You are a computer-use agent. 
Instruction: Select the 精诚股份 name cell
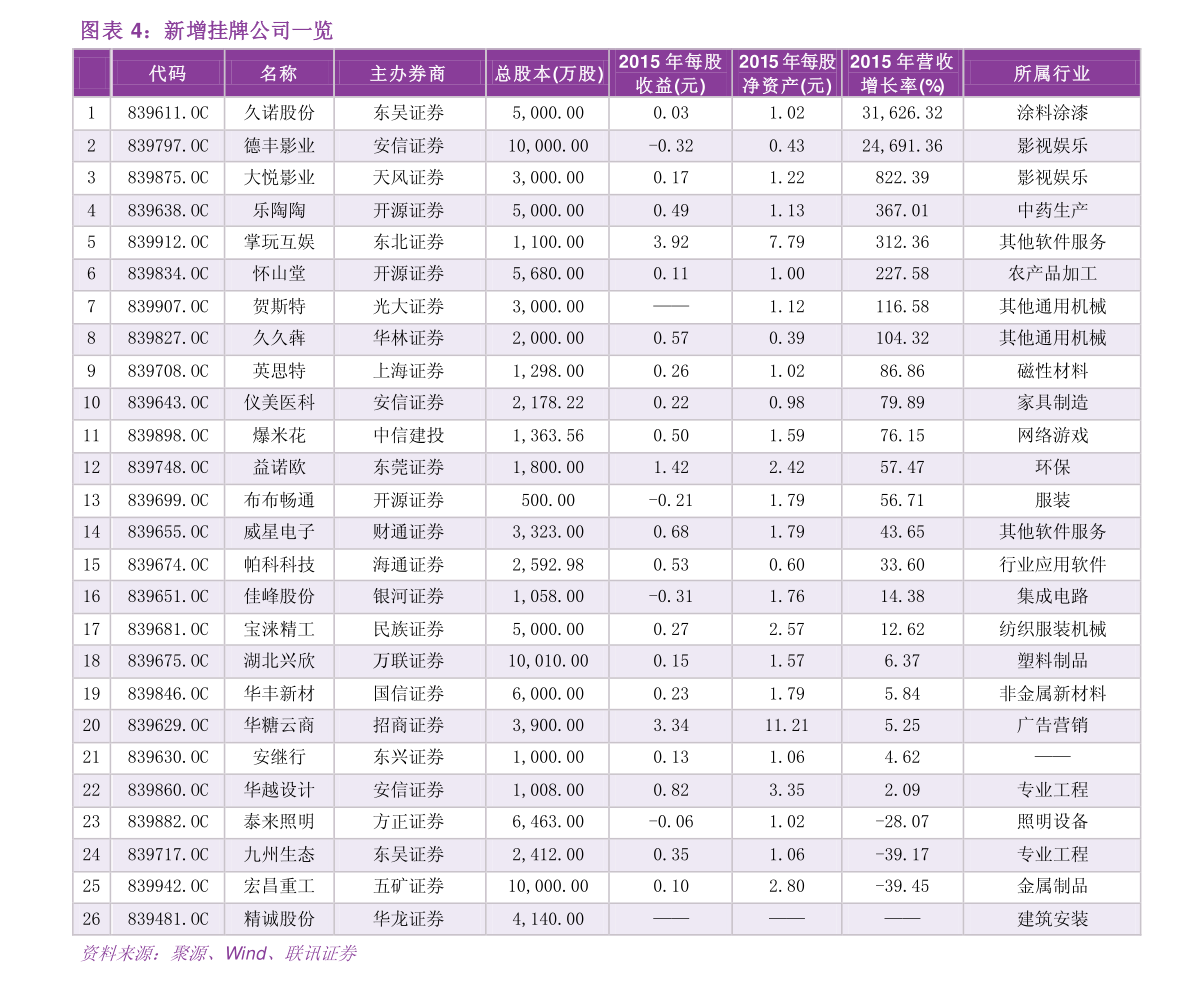click(x=279, y=919)
